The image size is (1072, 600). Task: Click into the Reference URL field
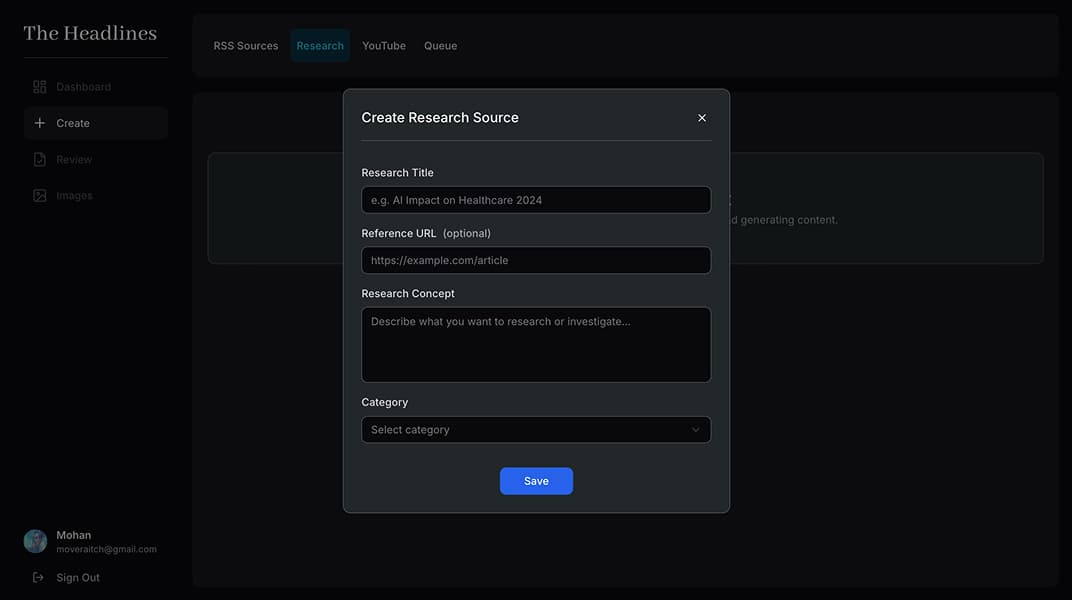[535, 260]
